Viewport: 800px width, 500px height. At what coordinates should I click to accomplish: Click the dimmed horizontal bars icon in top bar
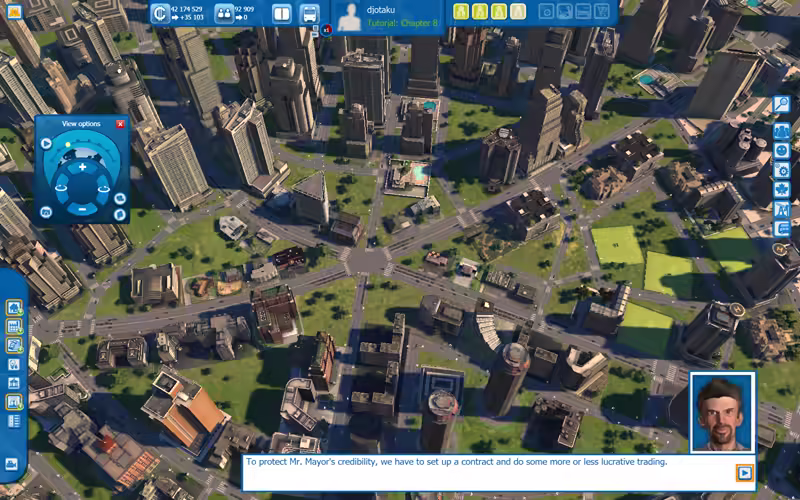click(x=583, y=12)
